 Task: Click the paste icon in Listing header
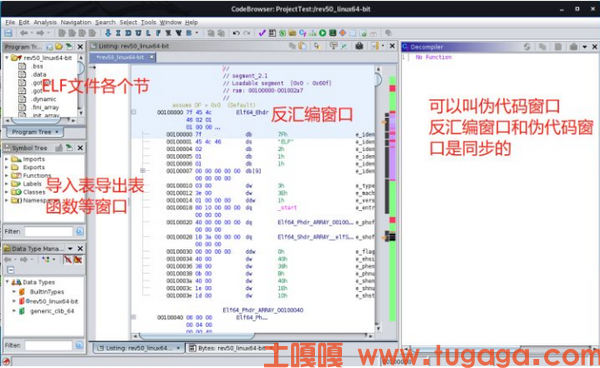pyautogui.click(x=302, y=46)
